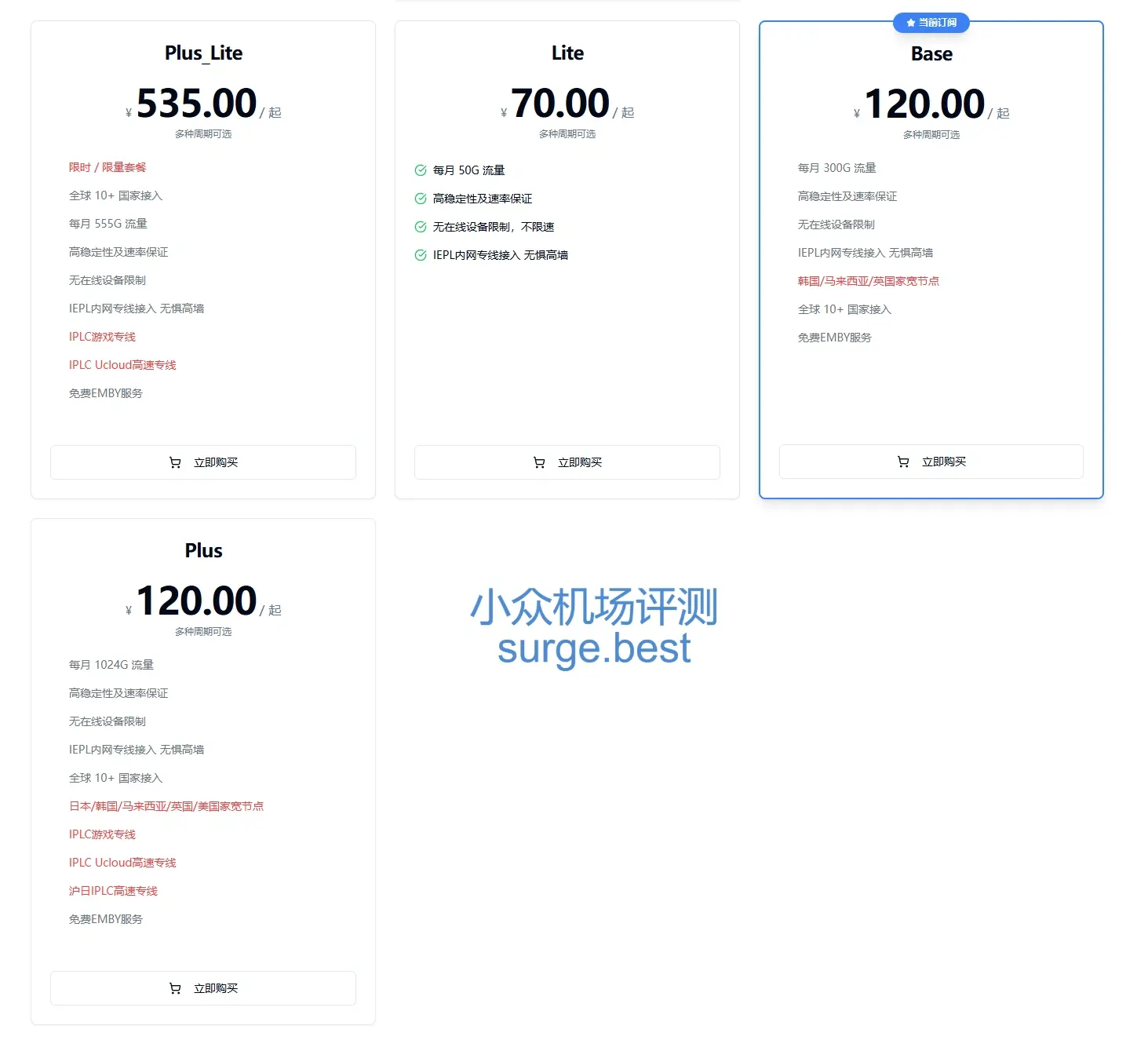Click the cart icon in the Base card
Viewport: 1148px width, 1044px height.
coord(903,462)
